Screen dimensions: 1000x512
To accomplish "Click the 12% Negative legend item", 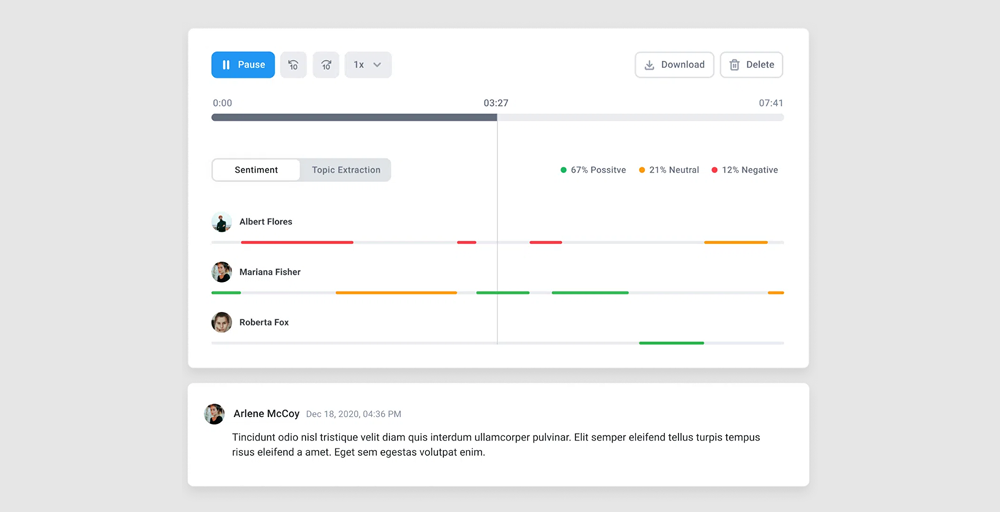I will [745, 170].
